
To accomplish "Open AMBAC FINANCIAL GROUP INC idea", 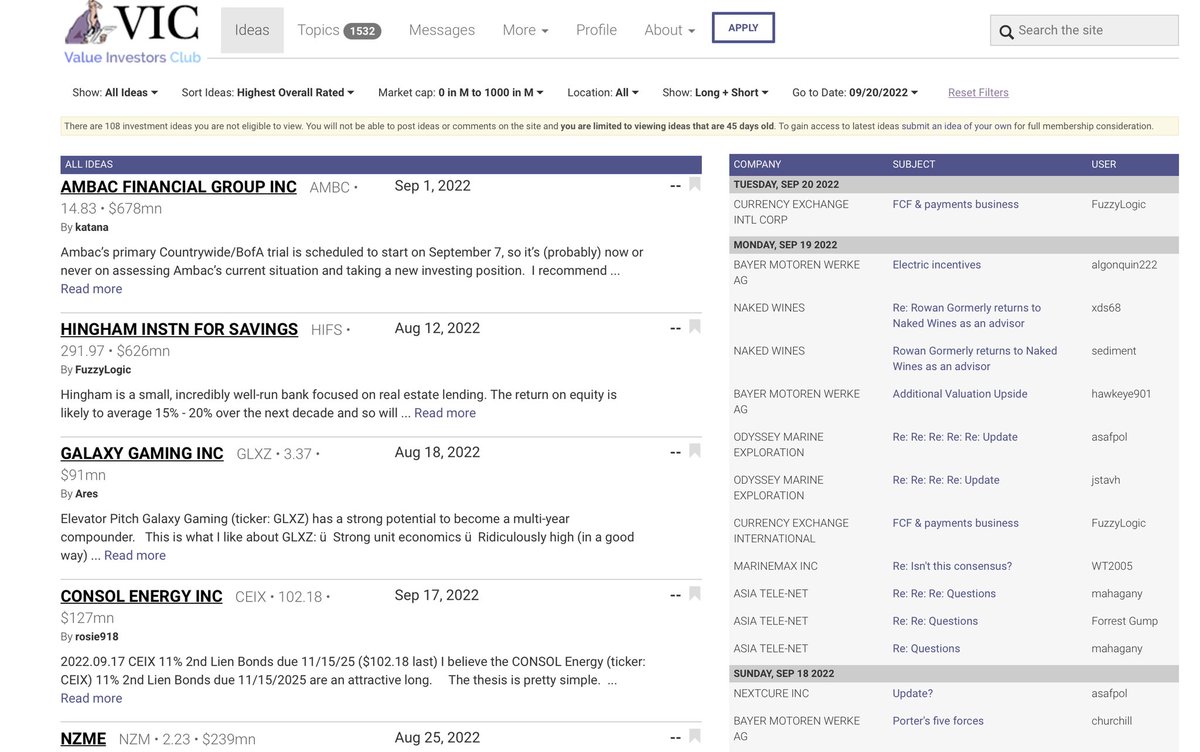I will (179, 187).
